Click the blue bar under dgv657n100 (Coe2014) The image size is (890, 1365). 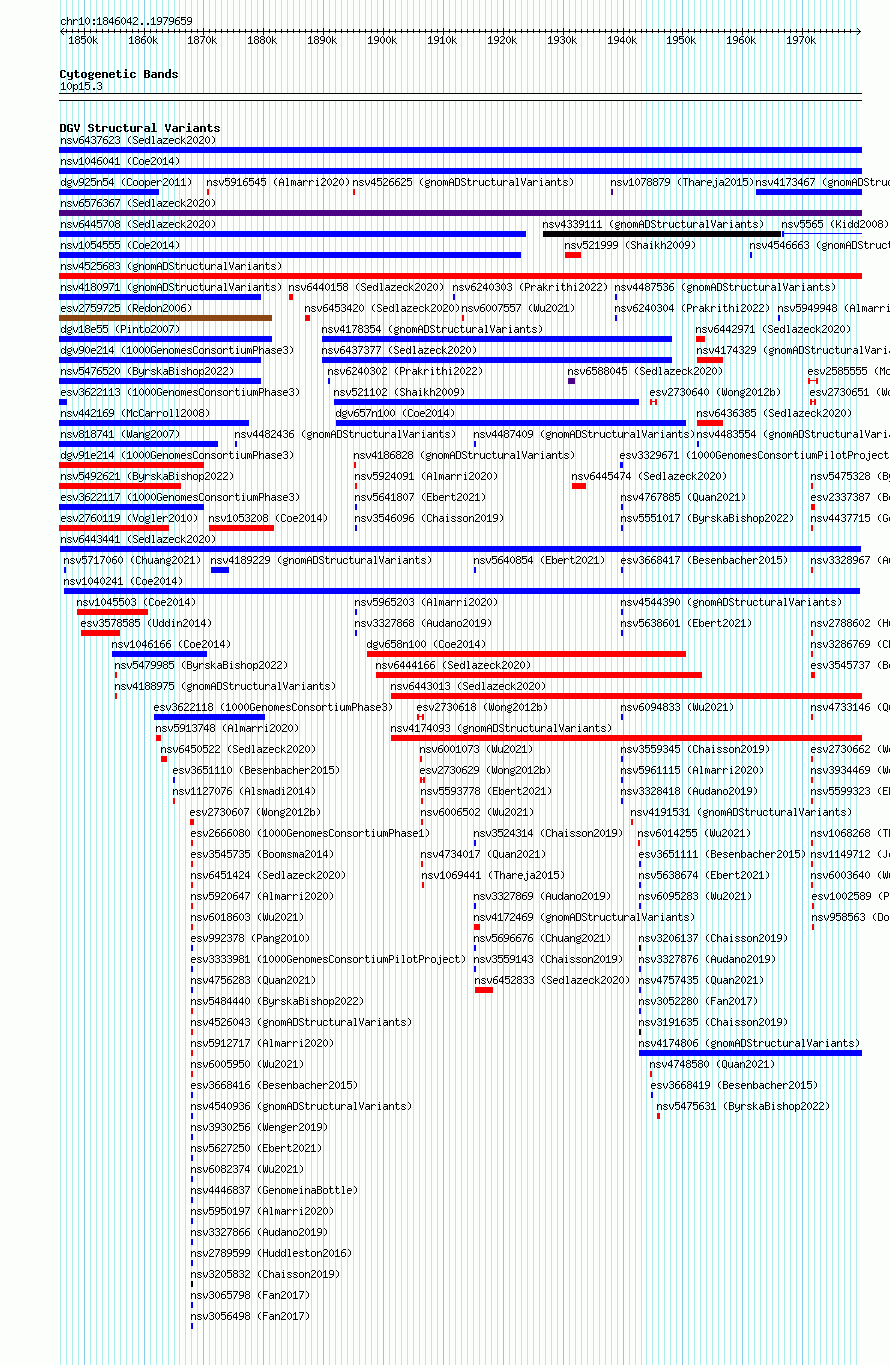click(511, 423)
